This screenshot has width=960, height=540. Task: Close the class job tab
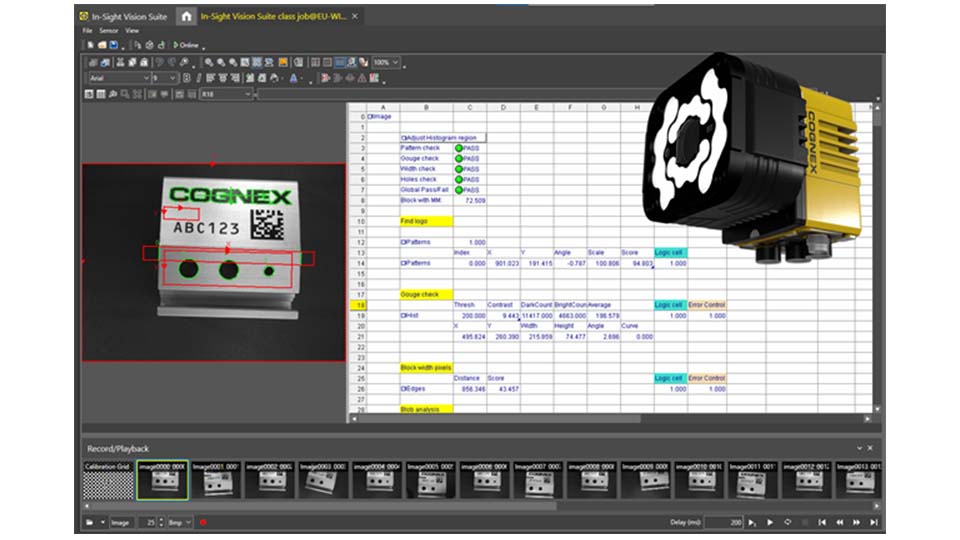(x=354, y=17)
